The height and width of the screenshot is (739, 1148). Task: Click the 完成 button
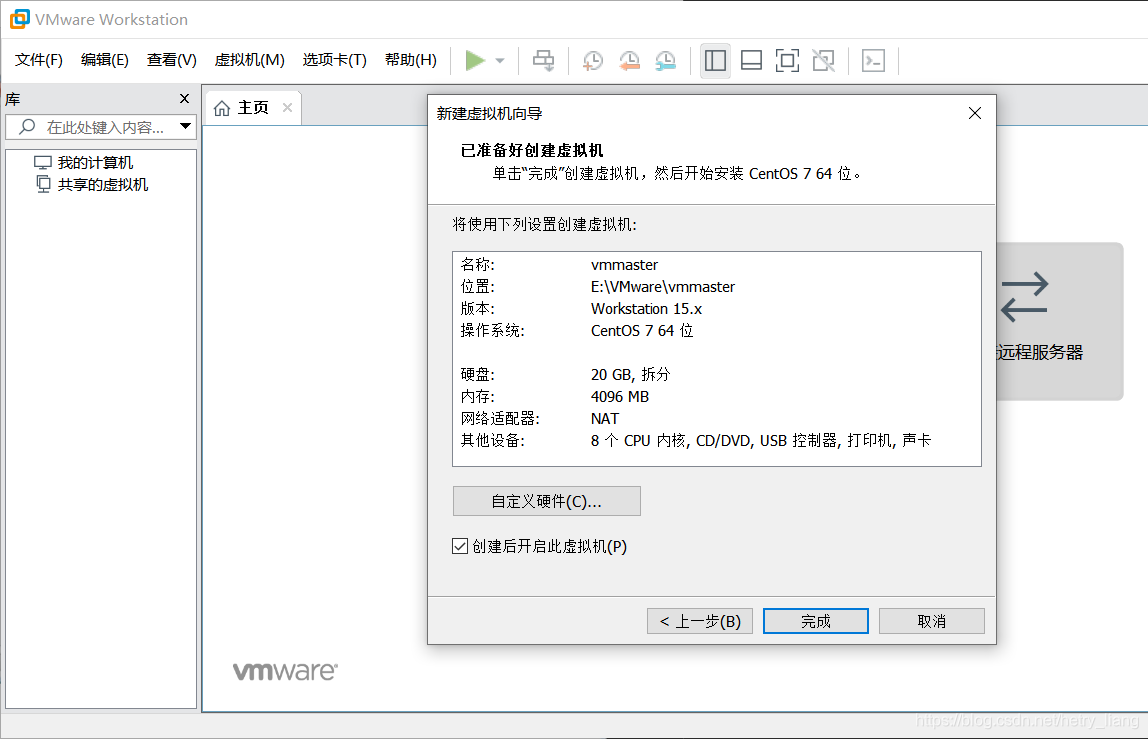point(816,621)
